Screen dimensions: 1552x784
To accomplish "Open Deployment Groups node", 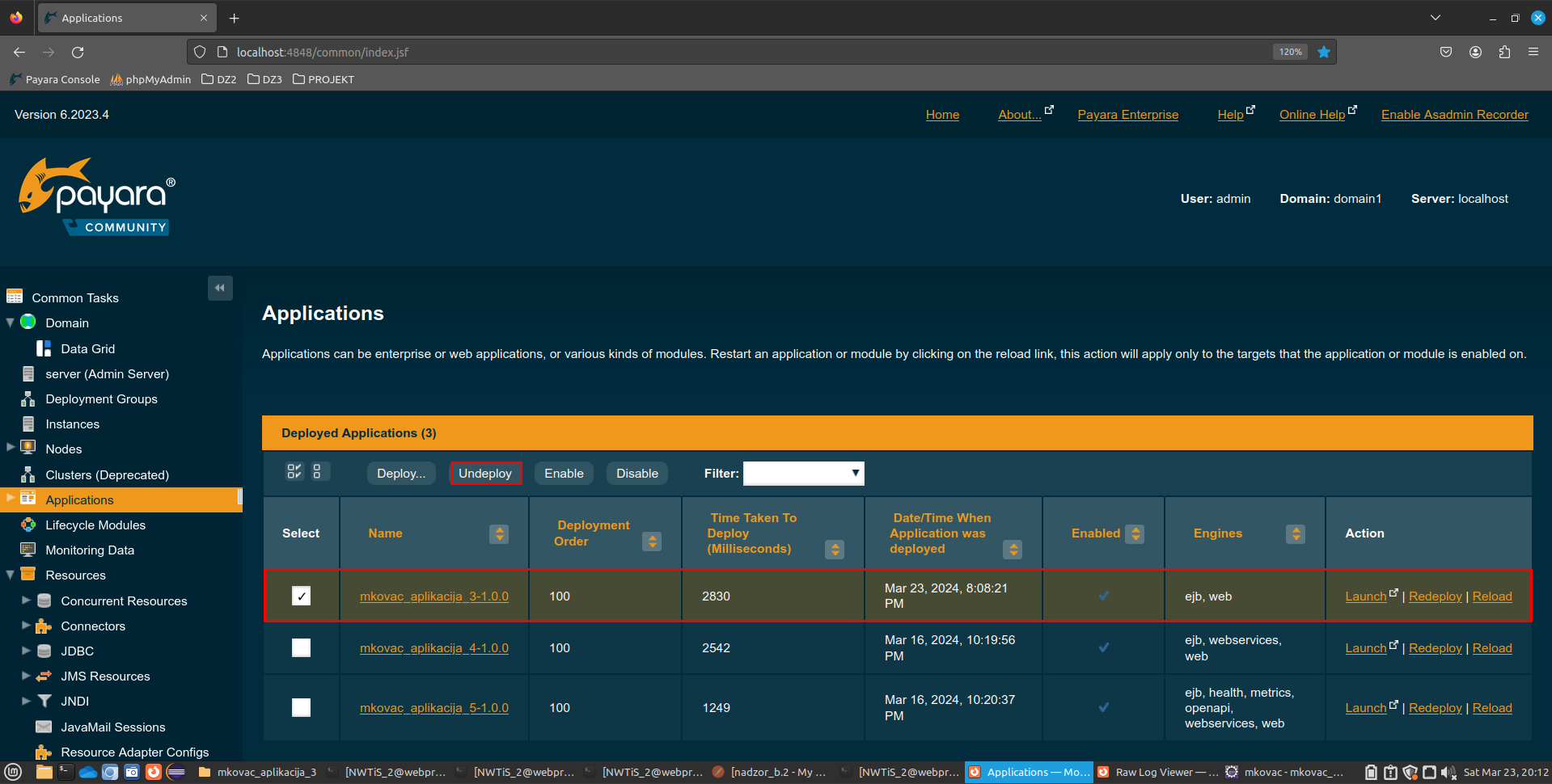I will click(x=101, y=398).
